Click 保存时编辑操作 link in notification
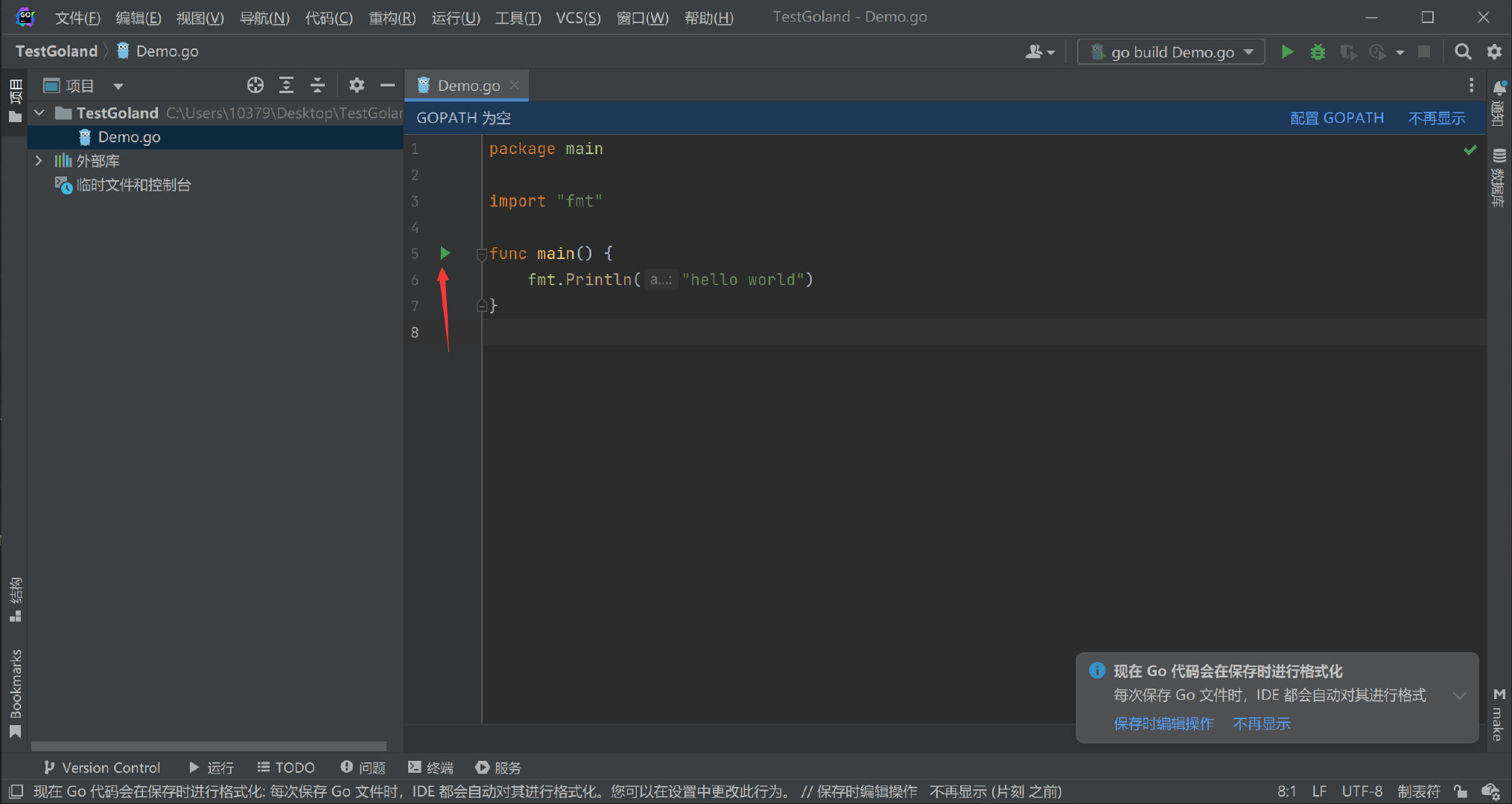Image resolution: width=1512 pixels, height=804 pixels. [x=1163, y=724]
